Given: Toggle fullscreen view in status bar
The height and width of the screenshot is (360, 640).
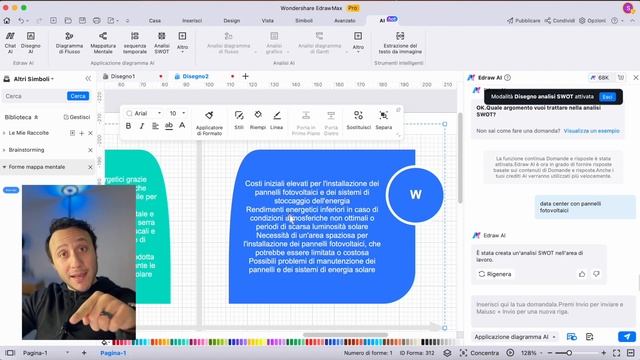Looking at the screenshot, I should point(616,353).
